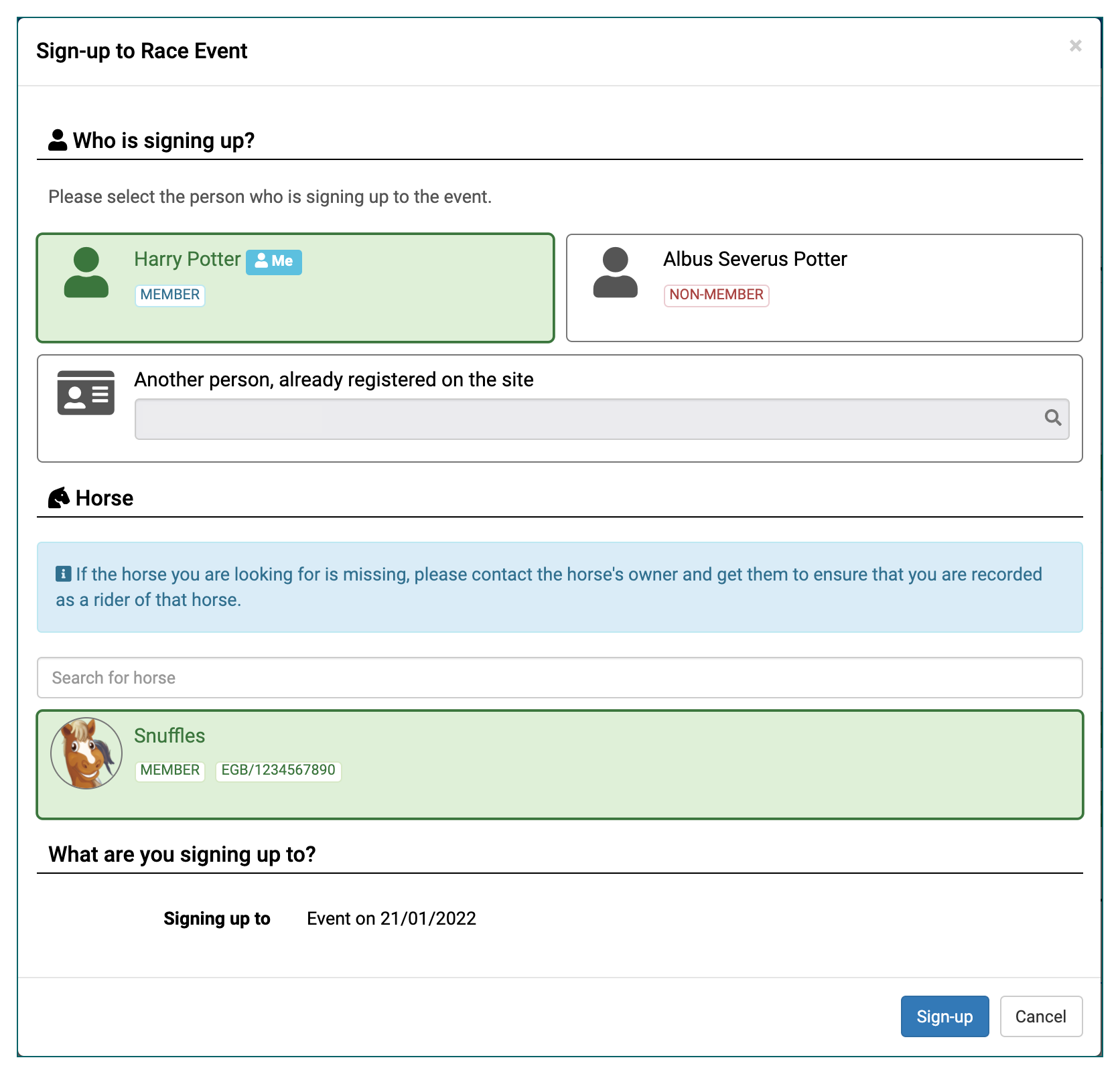Focus the 'Search for horse' input box
Screen dimensions: 1120x1074
(x=559, y=678)
